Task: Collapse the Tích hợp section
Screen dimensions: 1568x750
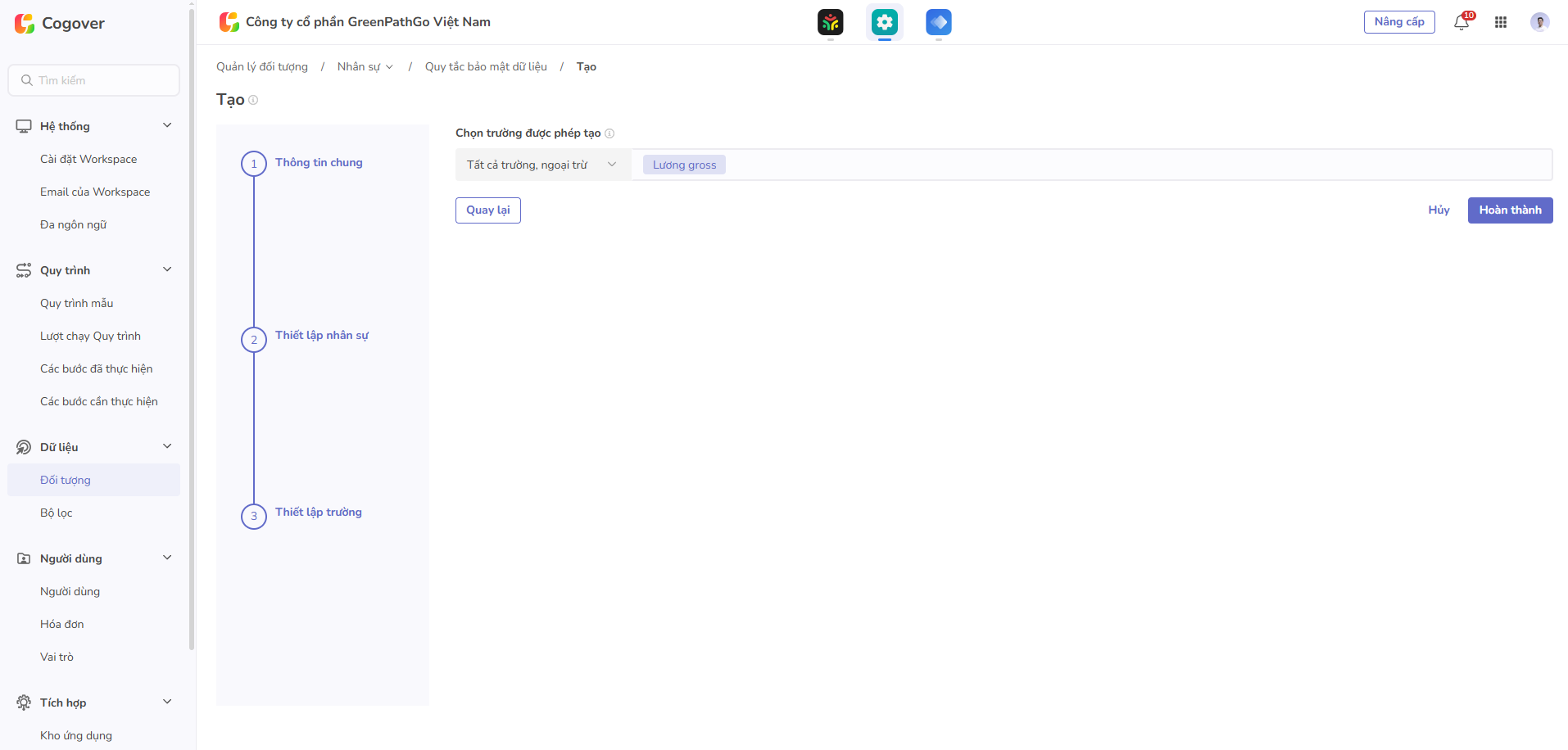Action: (x=167, y=702)
